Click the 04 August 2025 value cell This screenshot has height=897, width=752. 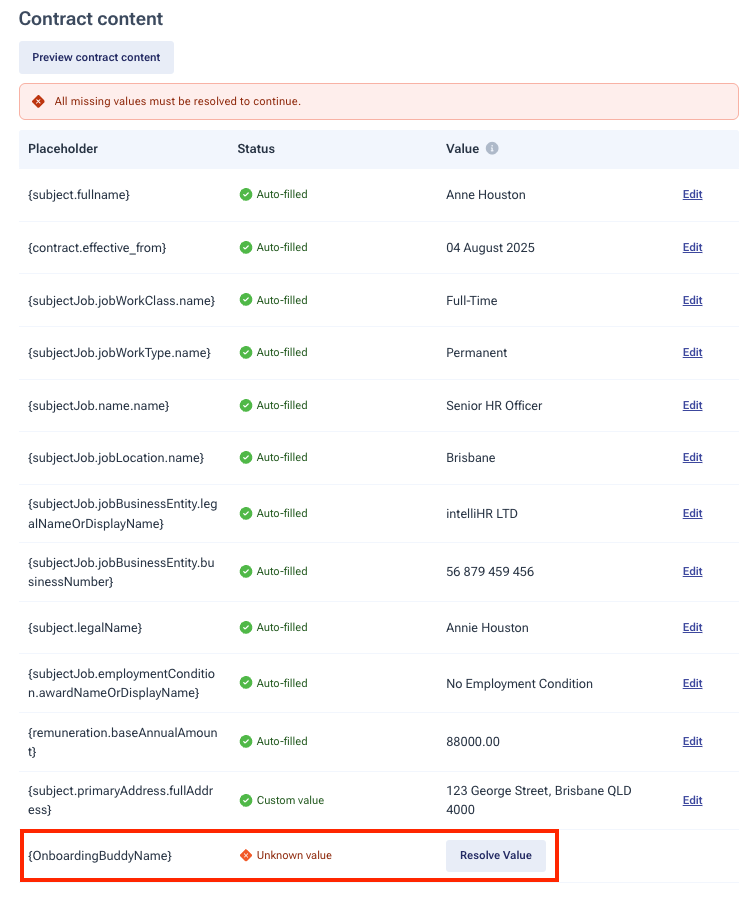pyautogui.click(x=490, y=248)
